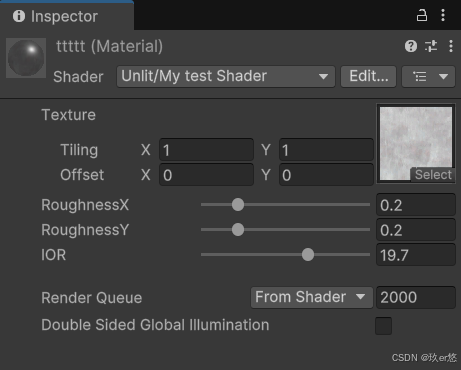
Task: Click the shader Edit... button
Action: point(368,77)
